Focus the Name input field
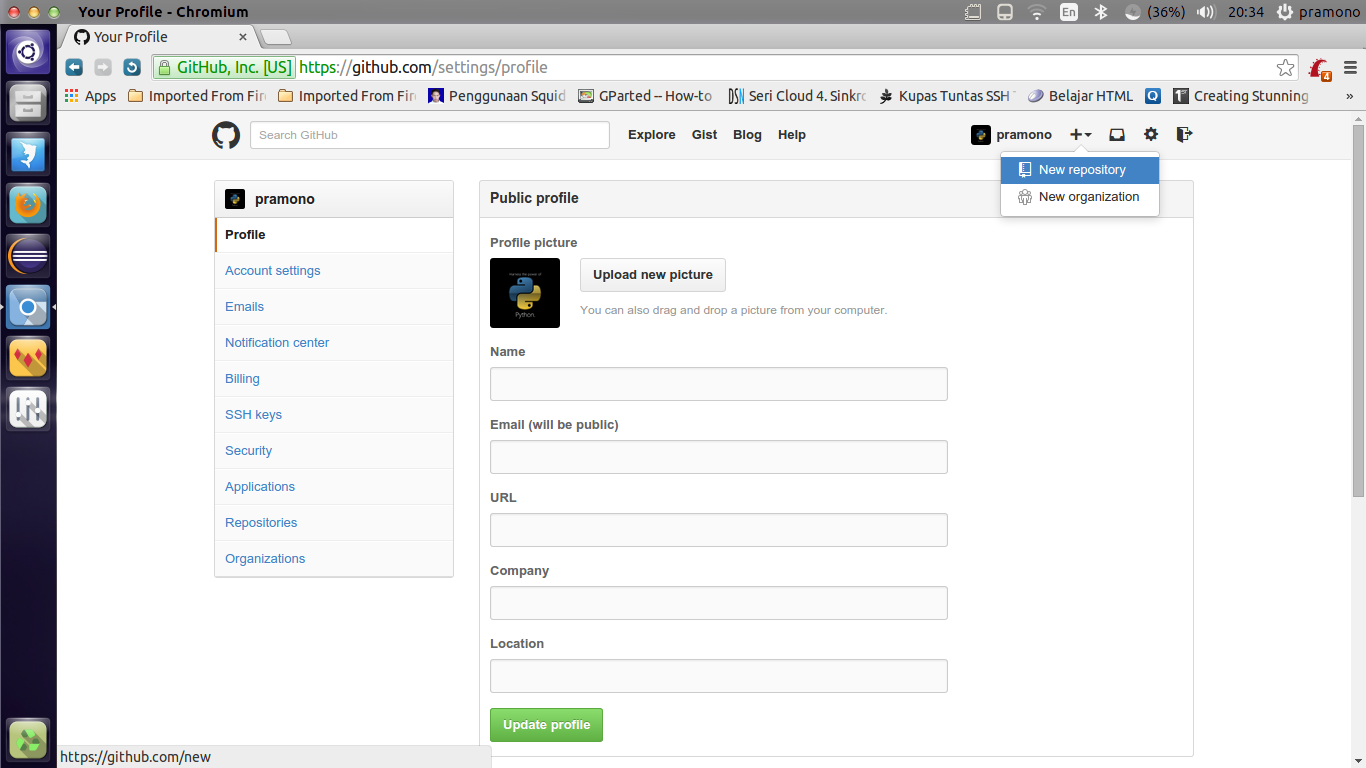This screenshot has width=1366, height=768. tap(719, 384)
